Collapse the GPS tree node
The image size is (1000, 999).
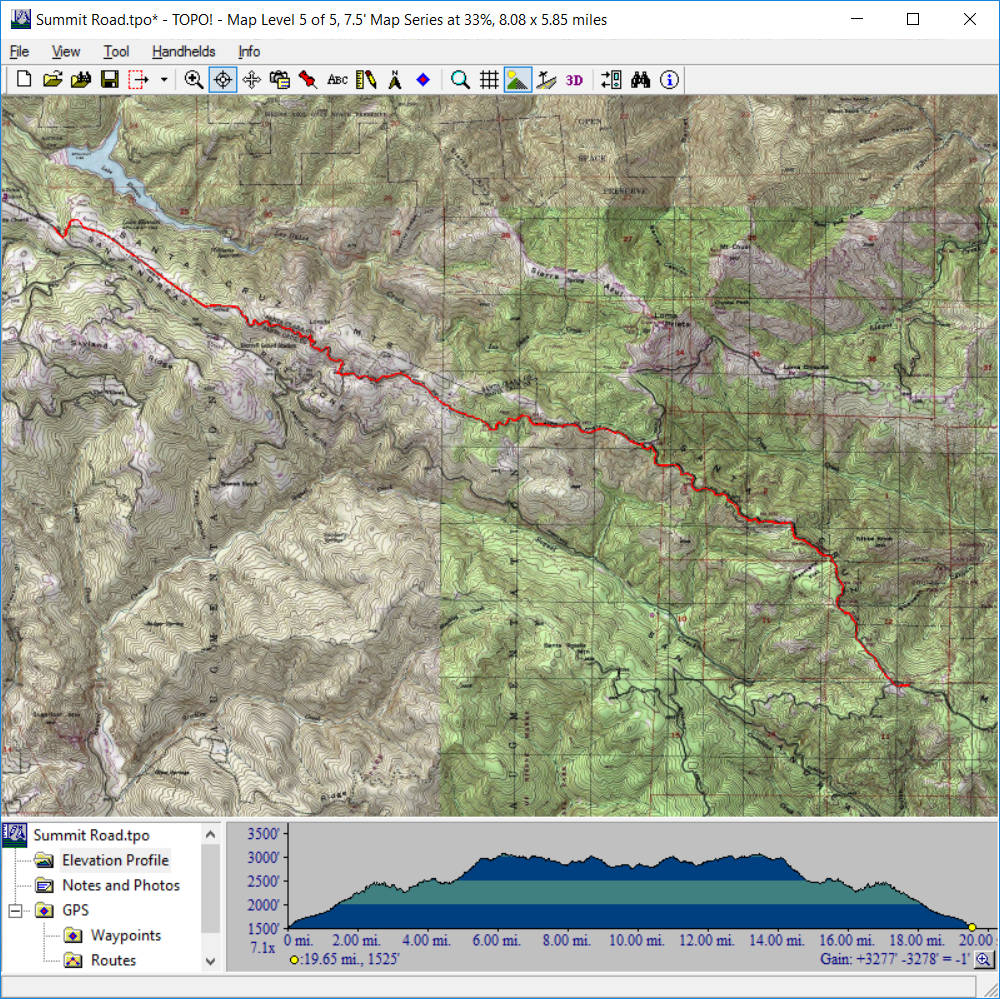tap(16, 911)
